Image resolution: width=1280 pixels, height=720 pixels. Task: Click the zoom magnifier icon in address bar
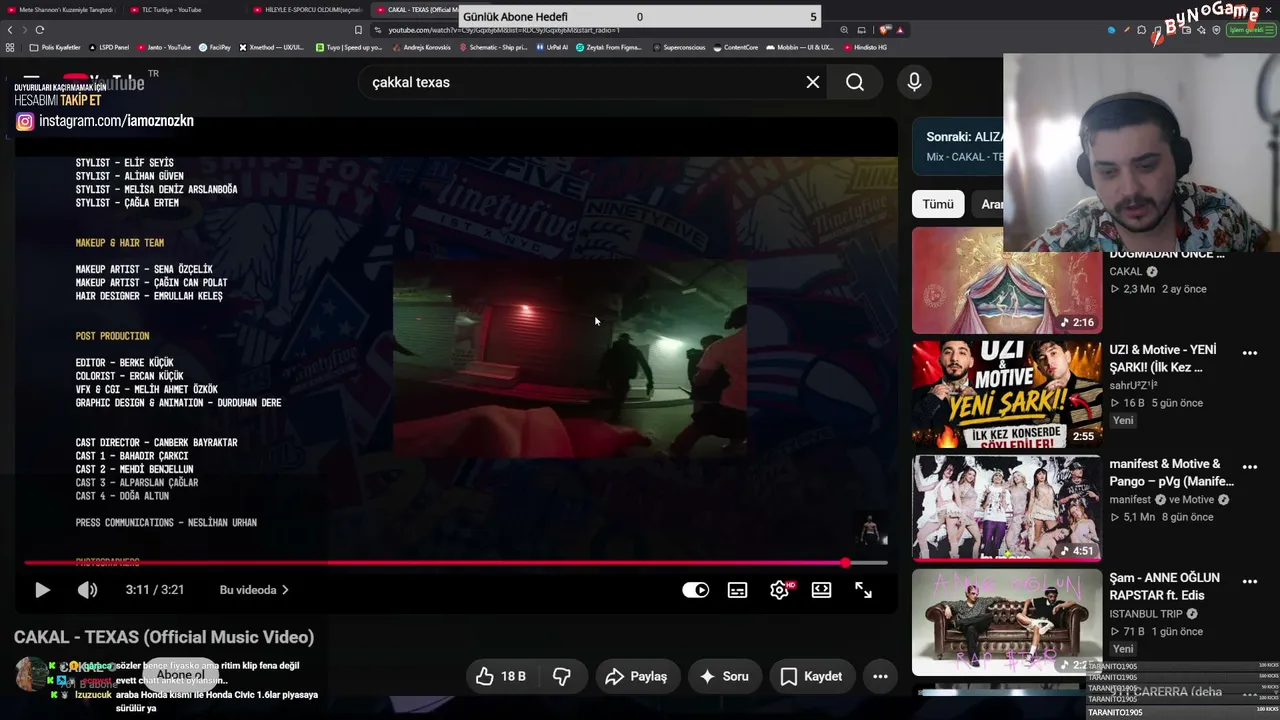click(x=845, y=30)
